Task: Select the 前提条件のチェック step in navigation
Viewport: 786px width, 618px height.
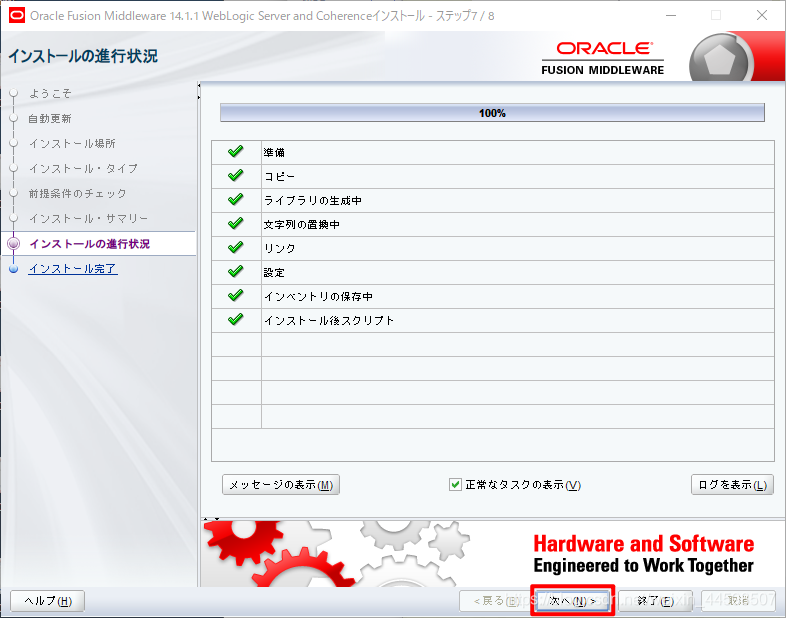Action: [x=78, y=193]
